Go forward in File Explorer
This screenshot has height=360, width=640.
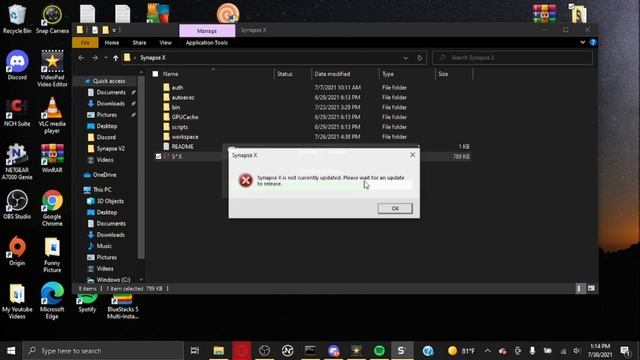(95, 58)
